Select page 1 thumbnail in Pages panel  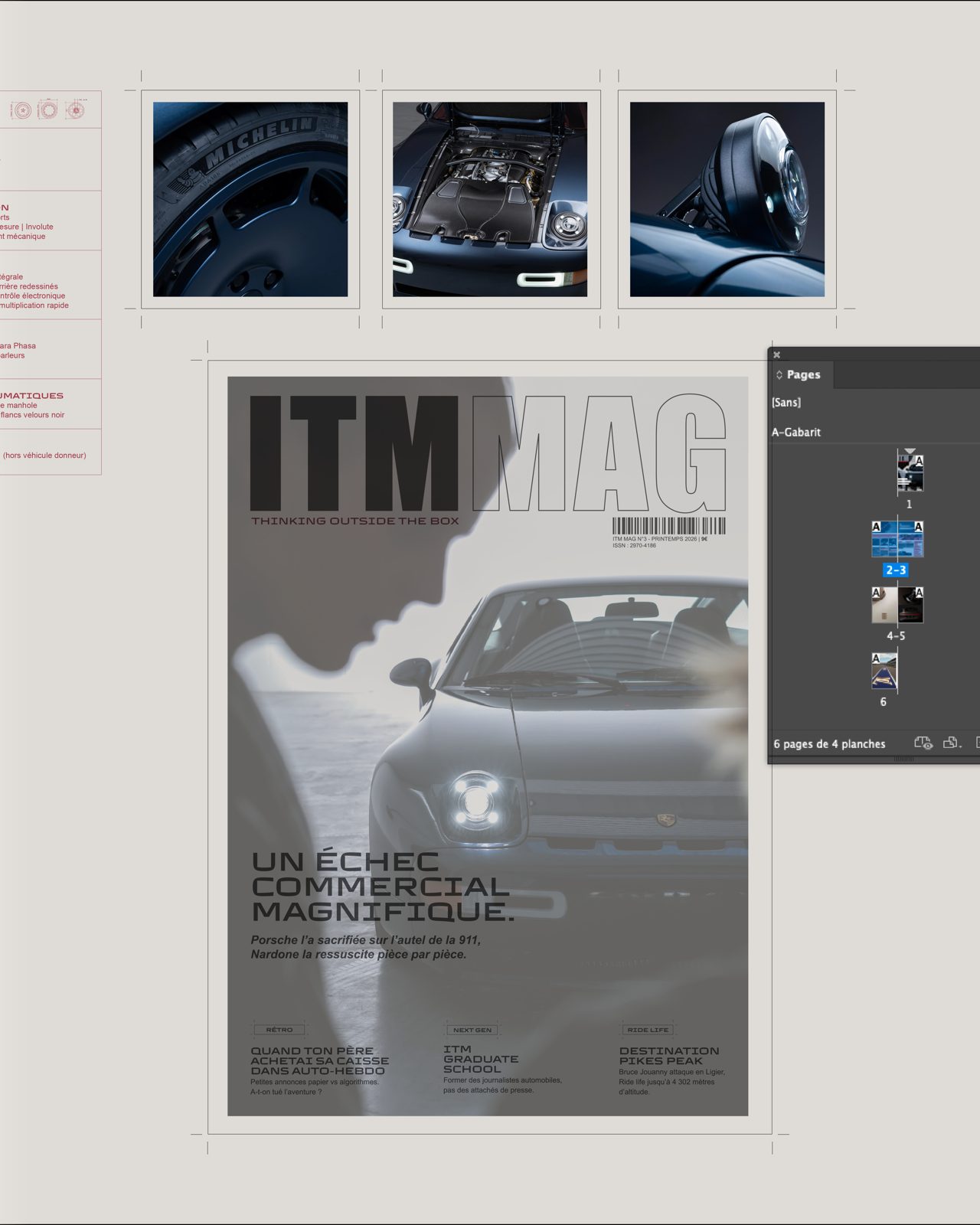(910, 473)
